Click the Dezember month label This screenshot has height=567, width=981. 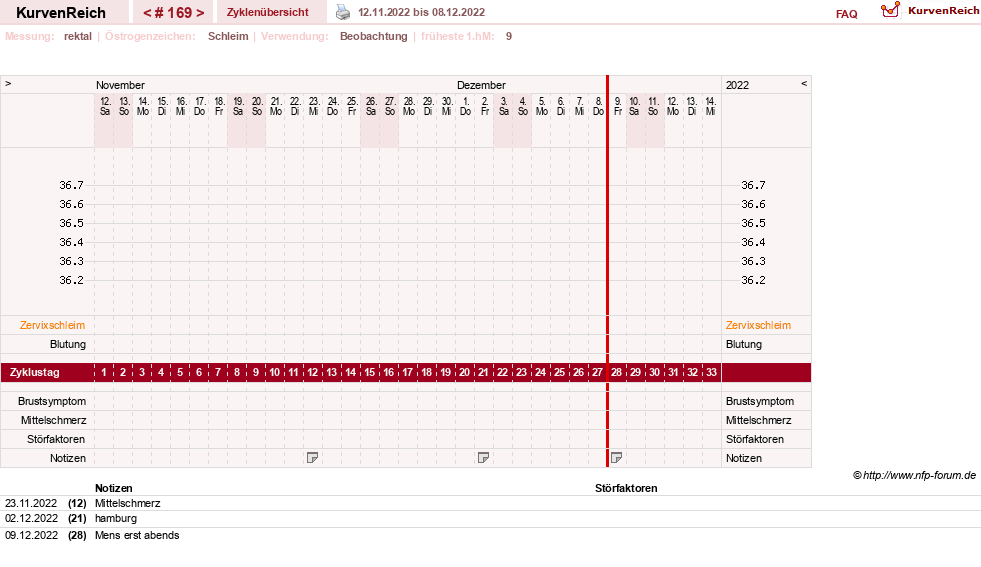481,85
